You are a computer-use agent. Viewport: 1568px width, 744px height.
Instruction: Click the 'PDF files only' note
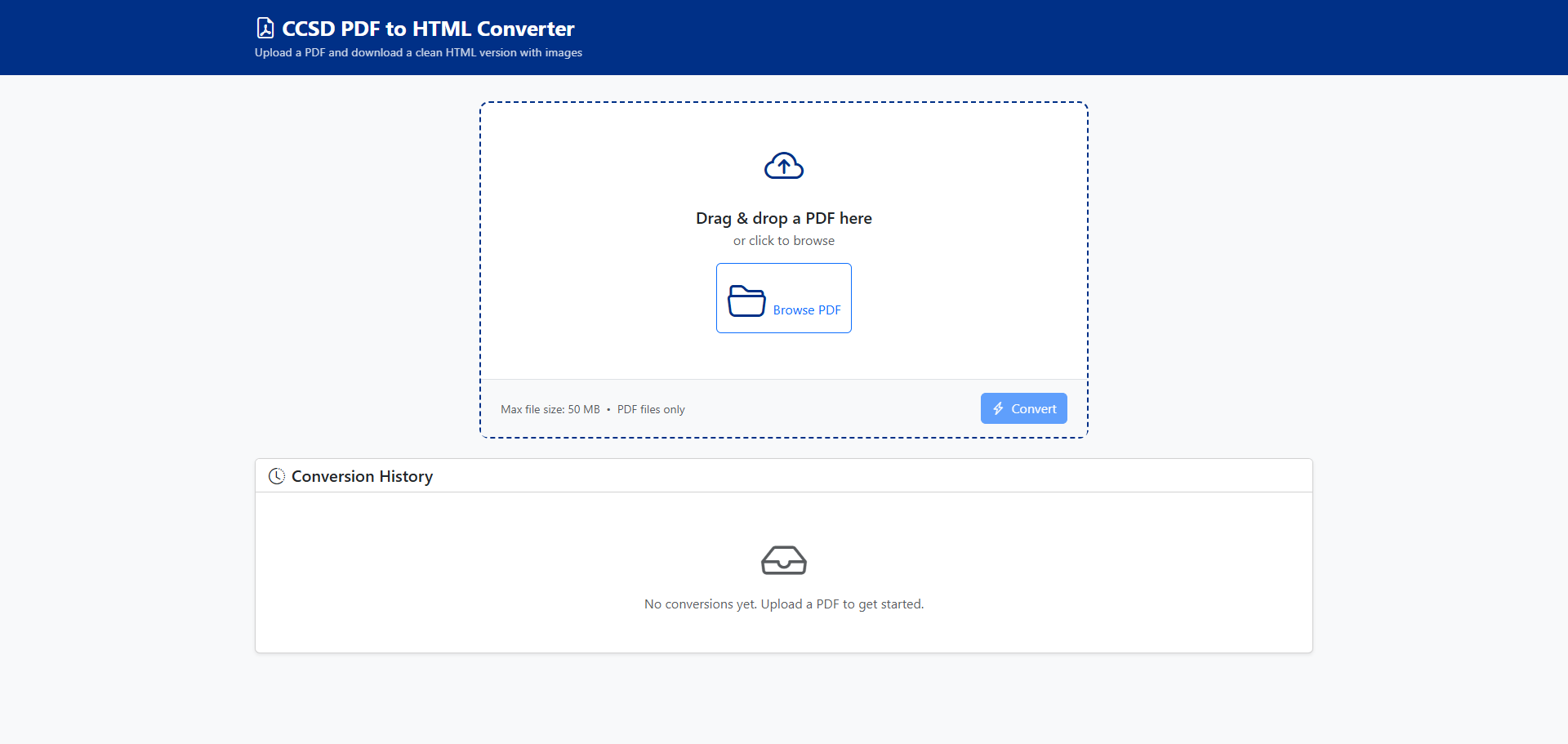point(651,409)
